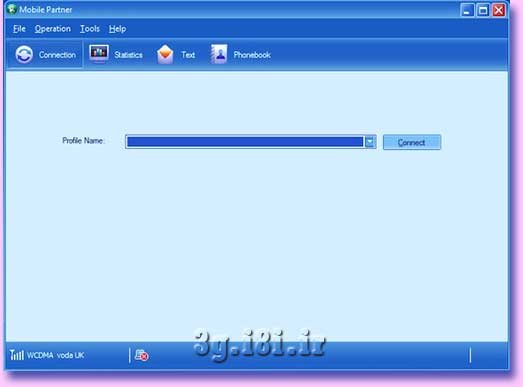Open the File menu
This screenshot has height=387, width=523.
[19, 29]
